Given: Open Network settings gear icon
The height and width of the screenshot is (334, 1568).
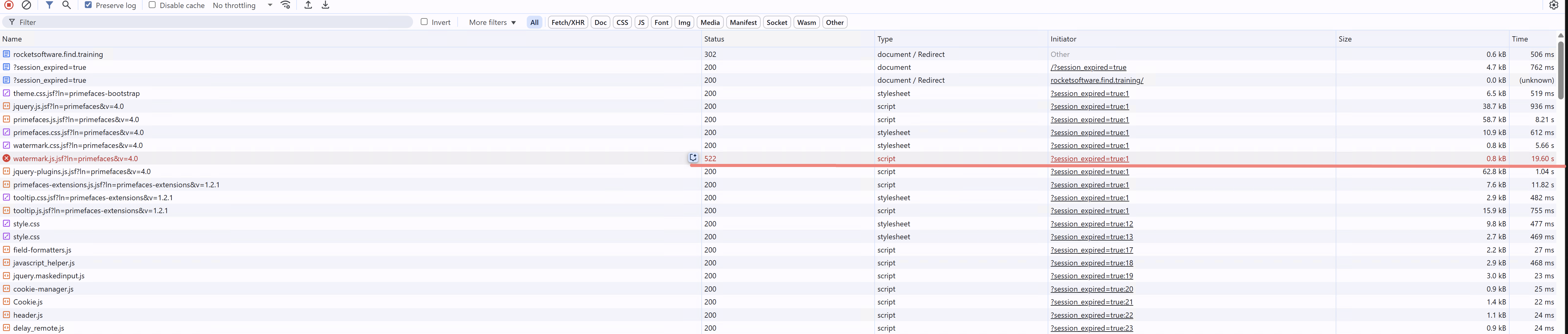Looking at the screenshot, I should pyautogui.click(x=1554, y=5).
